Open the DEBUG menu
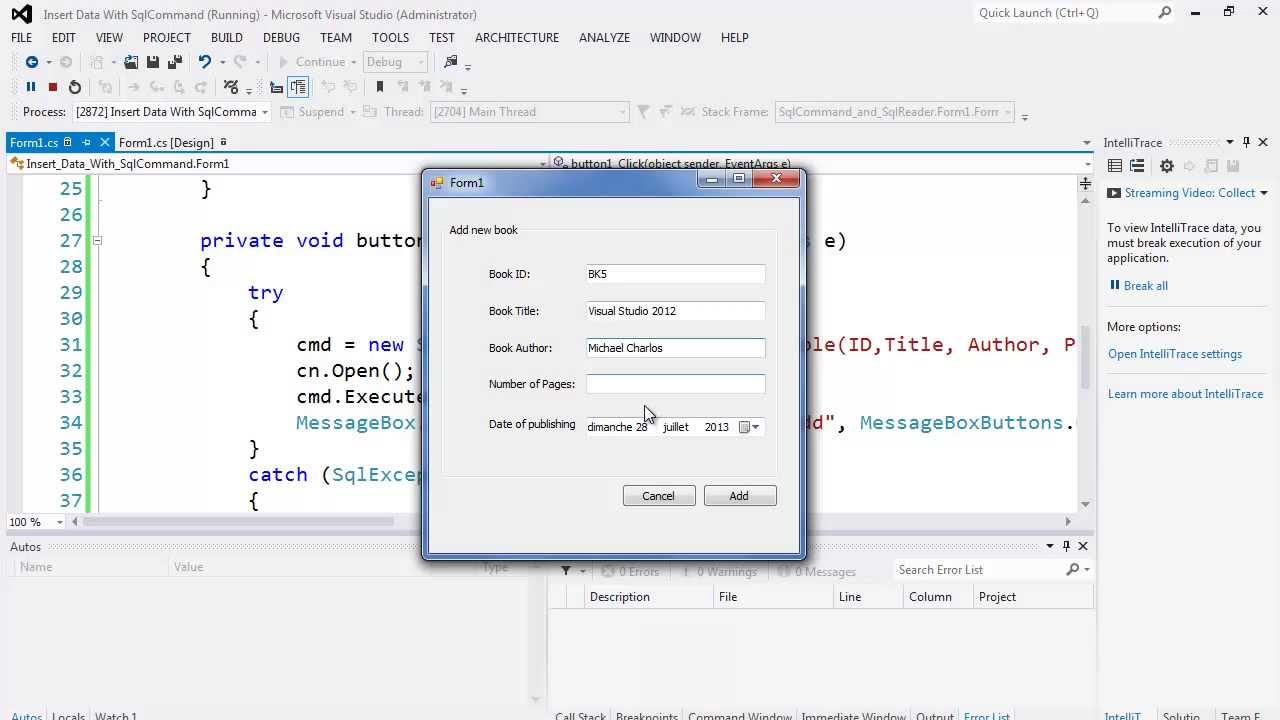The image size is (1280, 720). 281,37
